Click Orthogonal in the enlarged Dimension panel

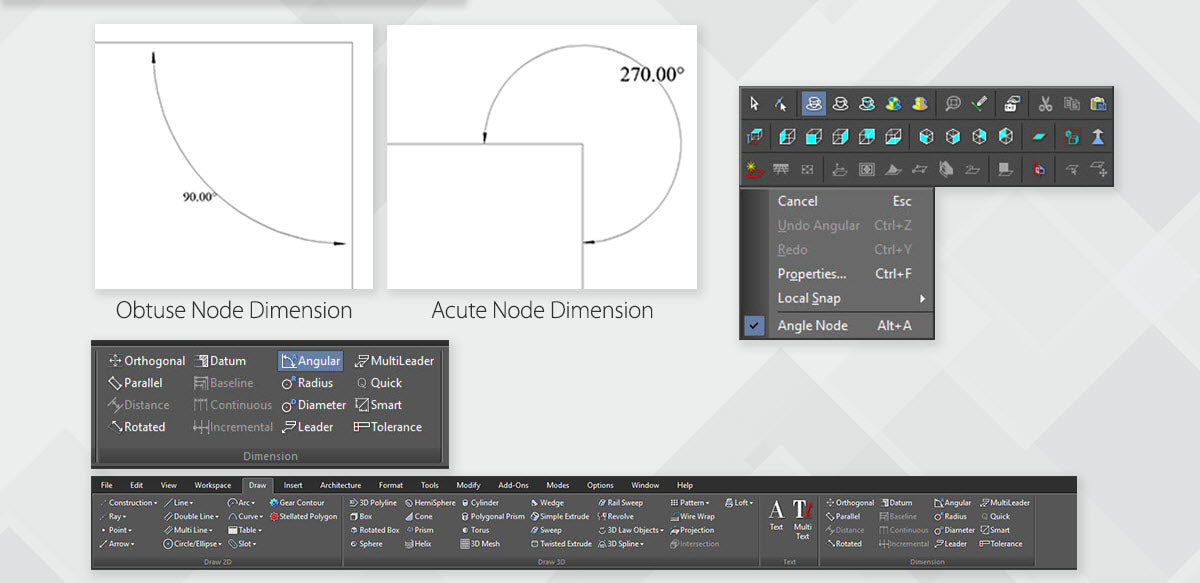click(x=147, y=361)
